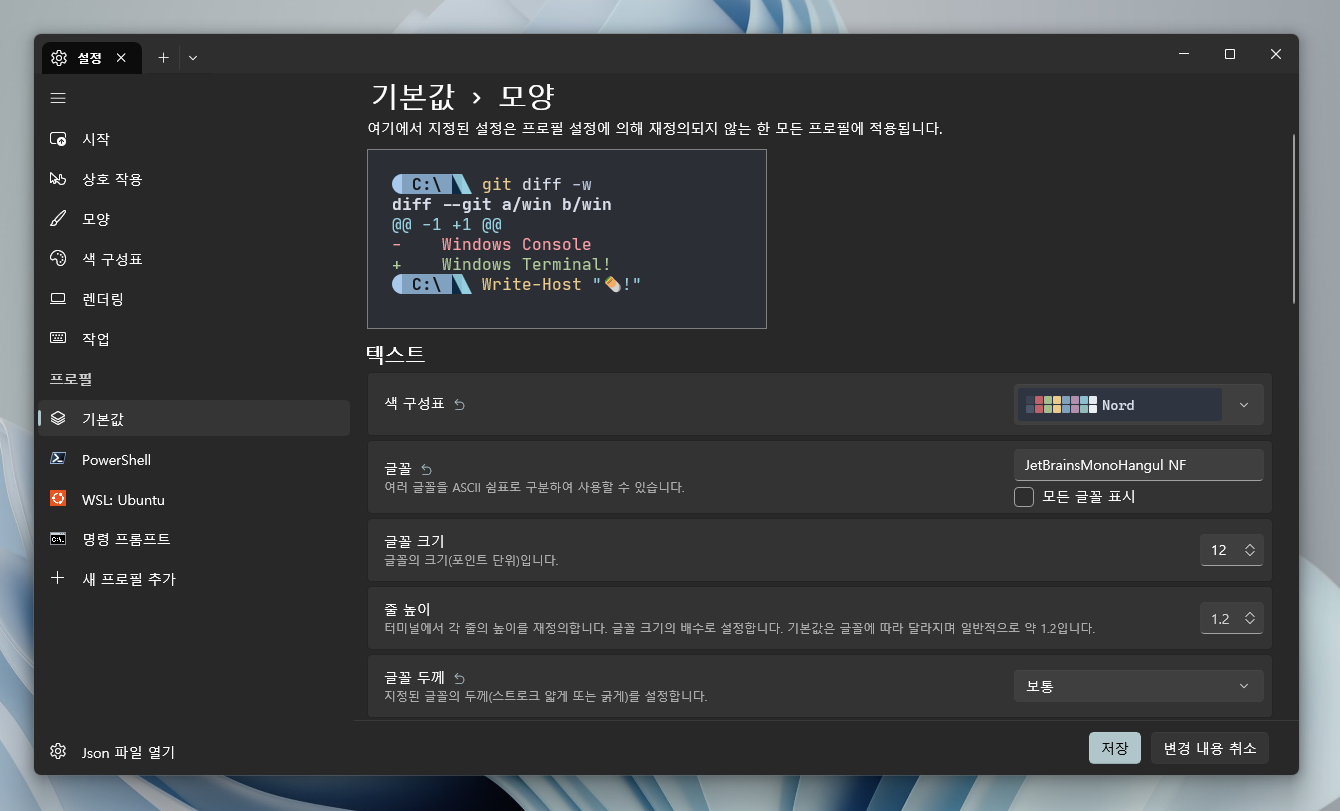Click the 시작 rocket icon

click(x=58, y=139)
